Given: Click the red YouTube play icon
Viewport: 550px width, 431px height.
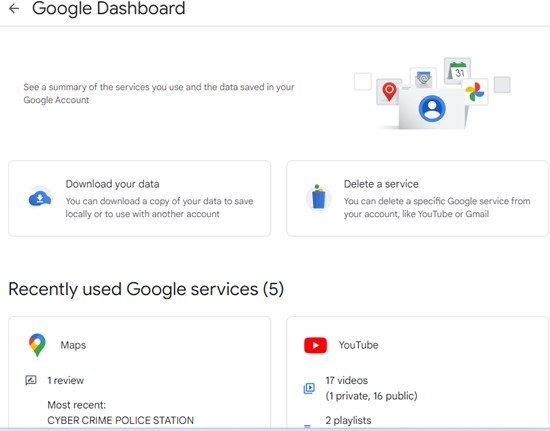Looking at the screenshot, I should tap(315, 345).
